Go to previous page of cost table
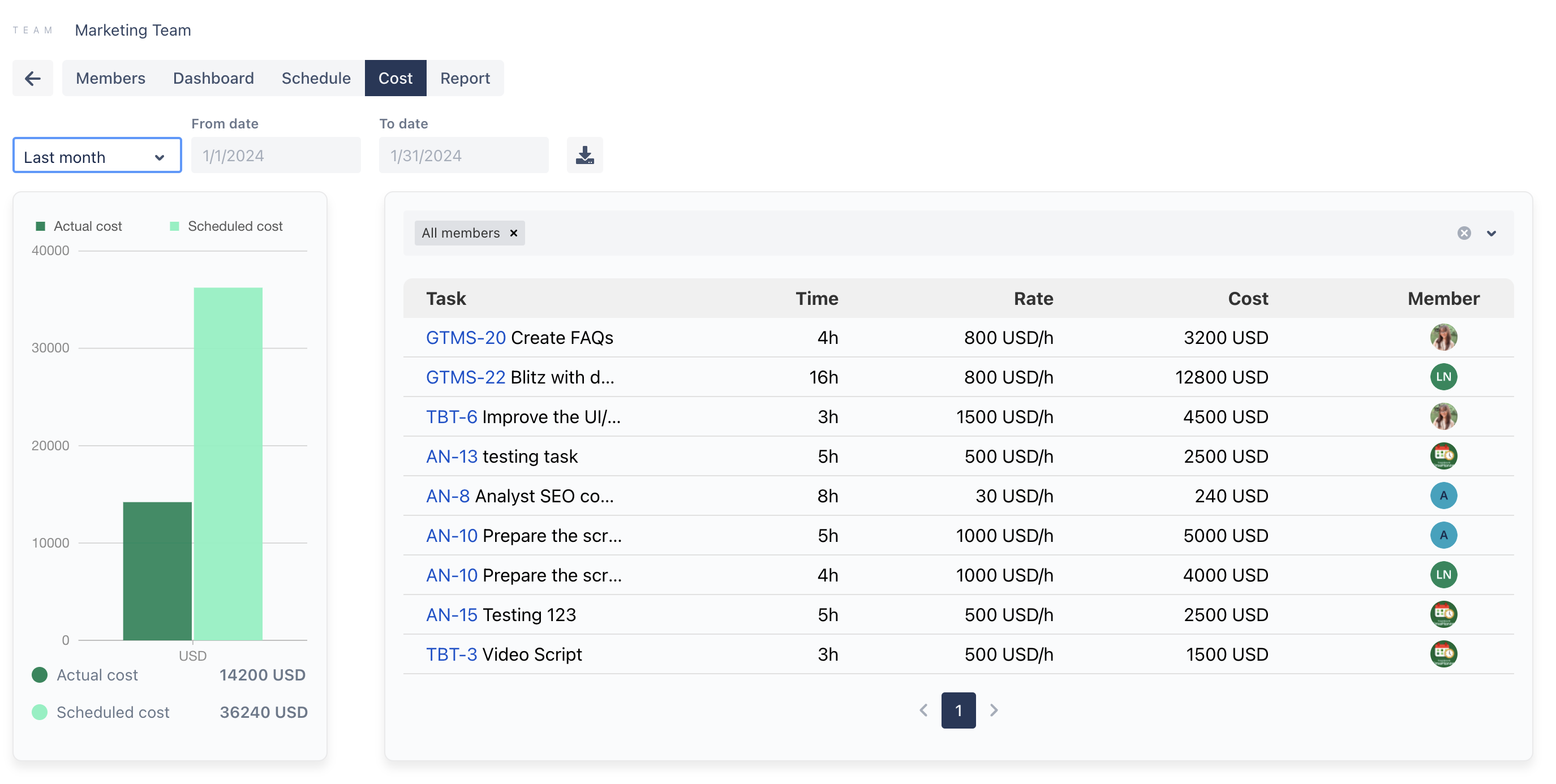 pyautogui.click(x=923, y=710)
